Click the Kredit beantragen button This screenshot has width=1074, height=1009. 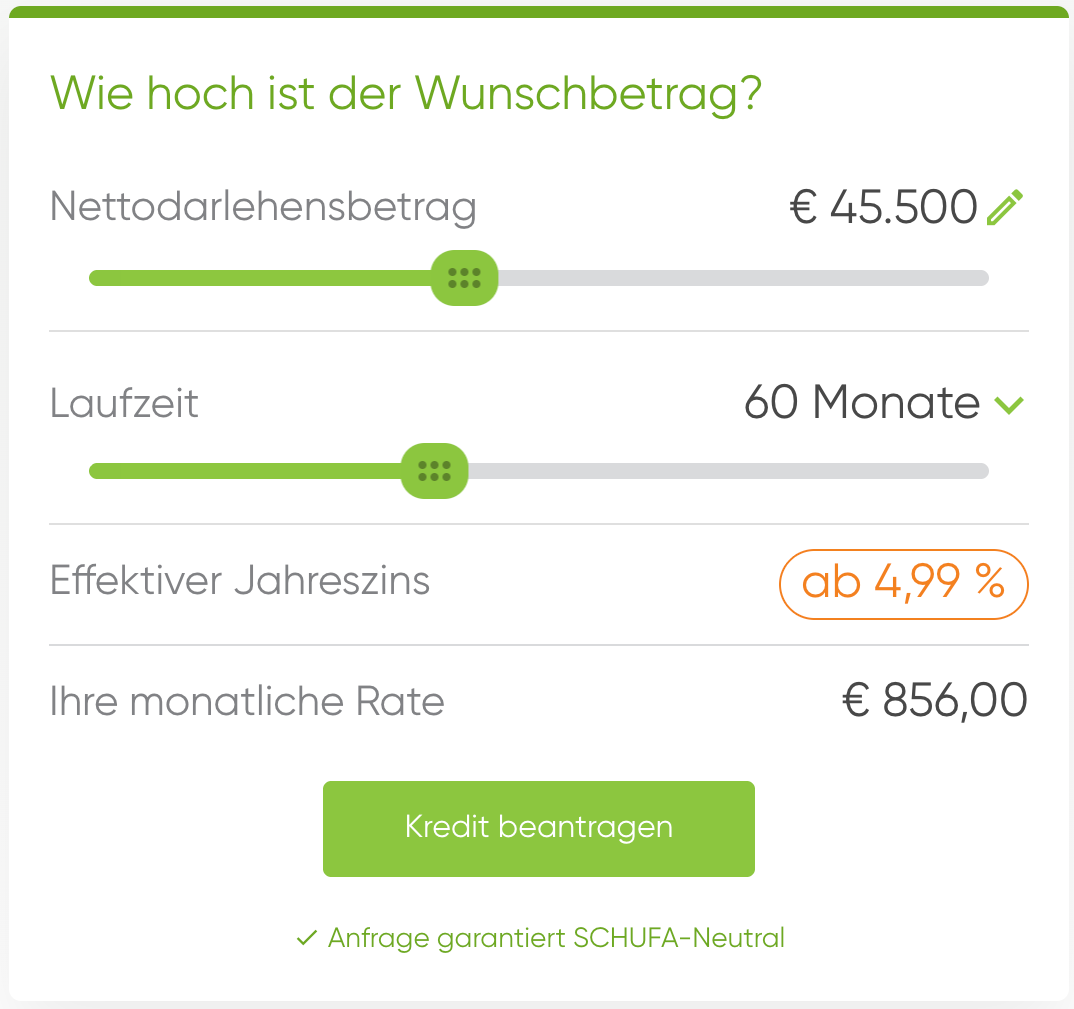[x=538, y=829]
